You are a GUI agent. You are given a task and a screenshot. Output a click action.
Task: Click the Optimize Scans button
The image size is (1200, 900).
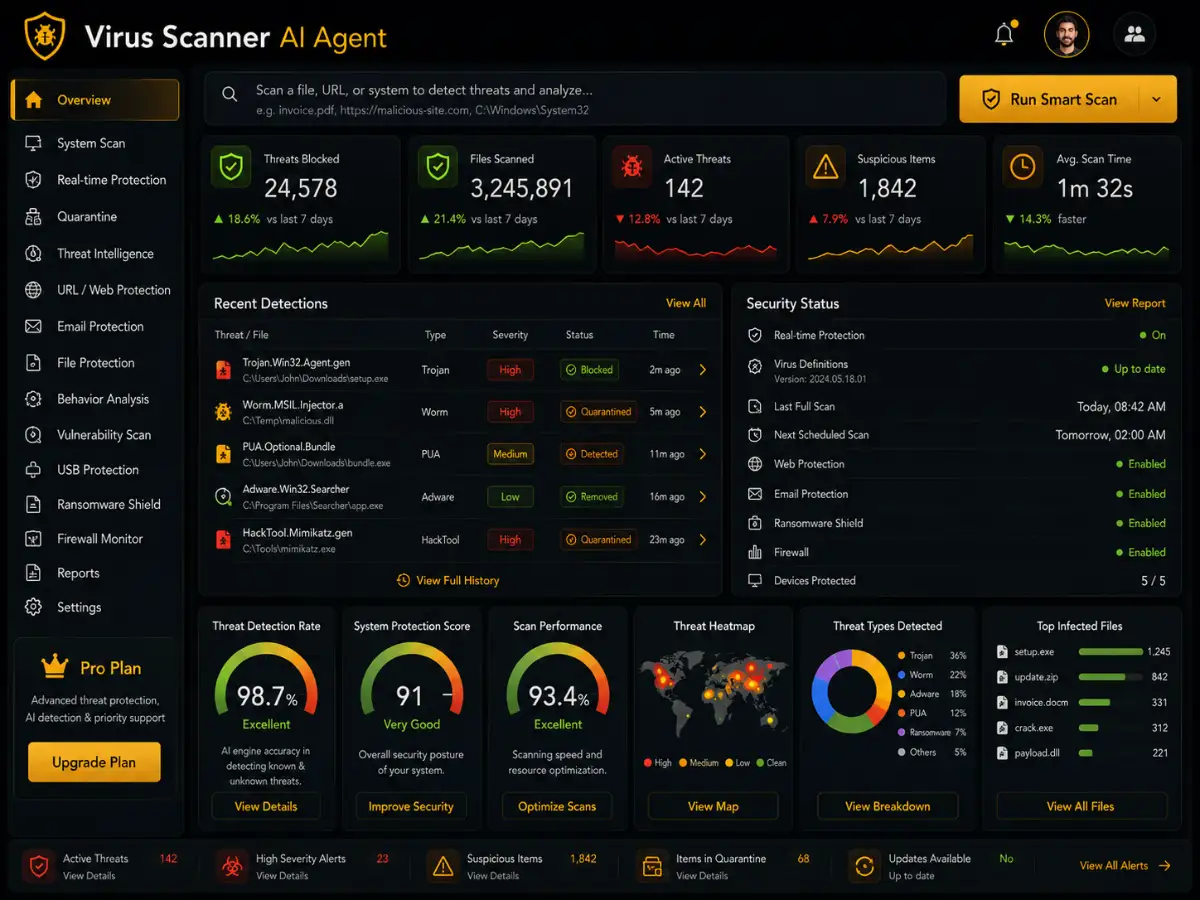click(557, 807)
